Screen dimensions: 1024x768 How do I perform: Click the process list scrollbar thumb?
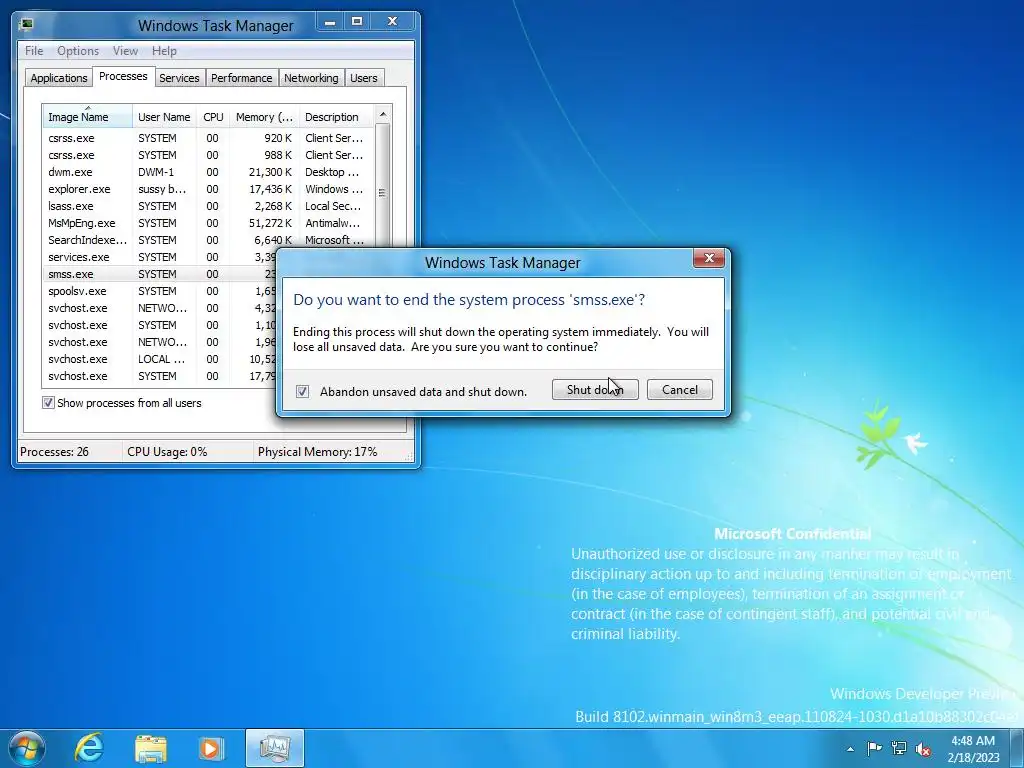[x=383, y=192]
